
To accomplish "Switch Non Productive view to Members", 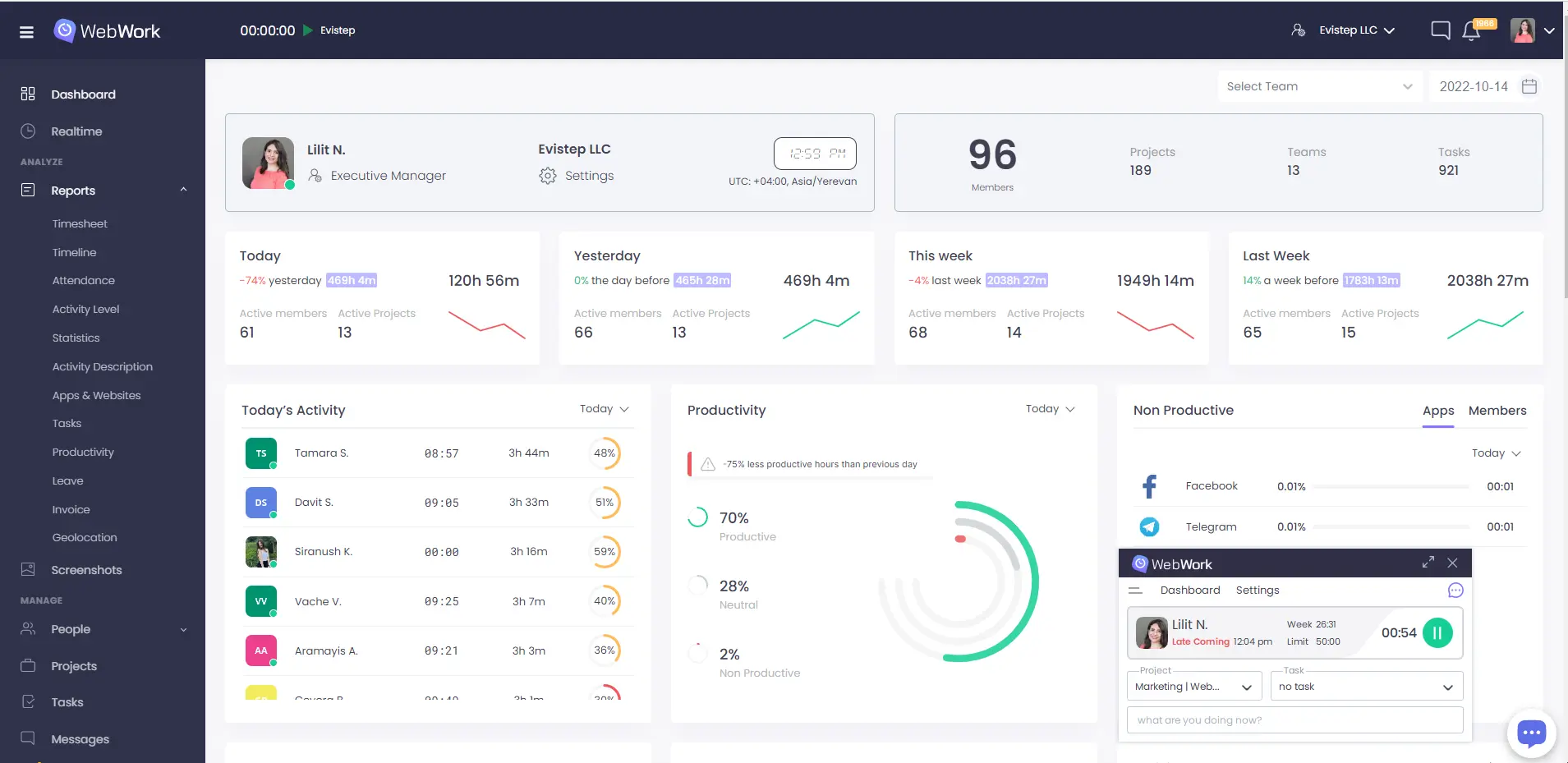I will click(1497, 411).
